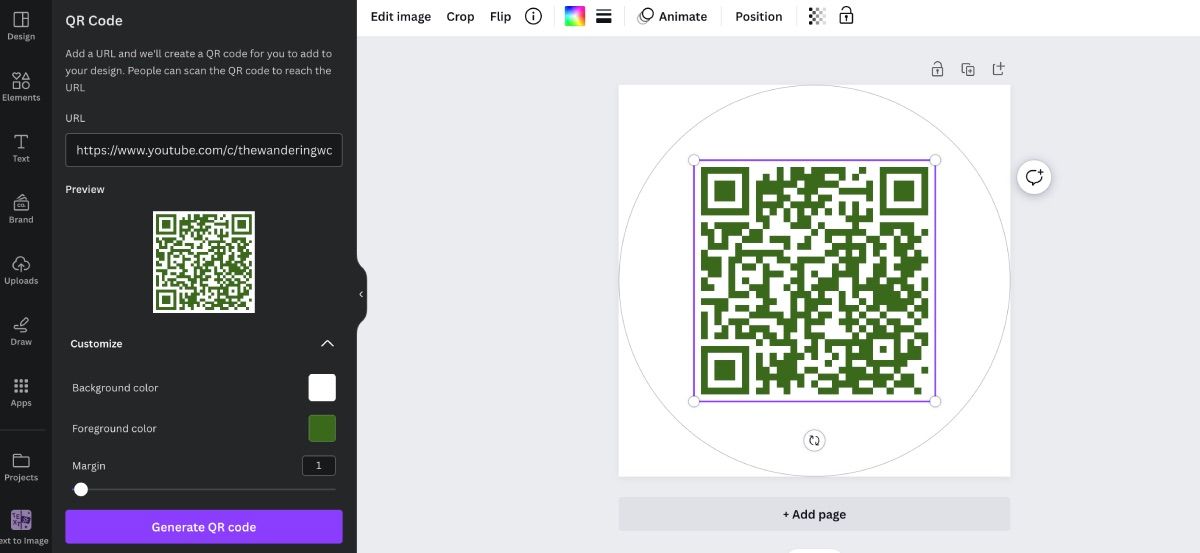Open the Uploads sidebar icon
The image size is (1200, 553).
coord(21,269)
